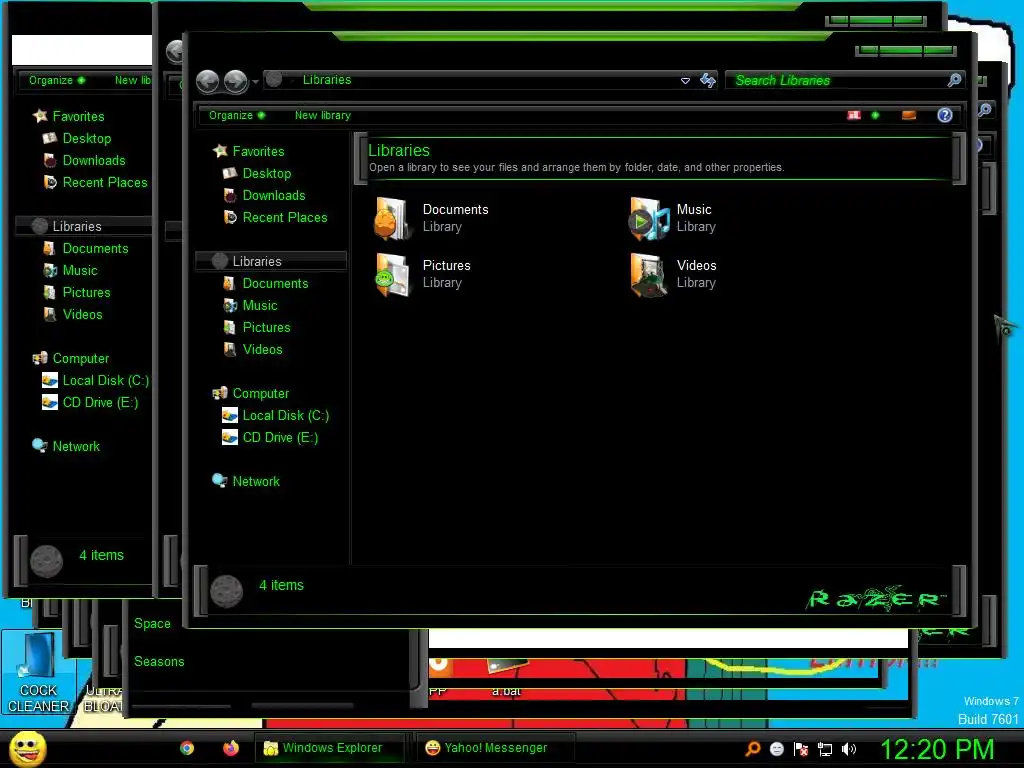Open Help via the blue question mark icon

point(944,115)
